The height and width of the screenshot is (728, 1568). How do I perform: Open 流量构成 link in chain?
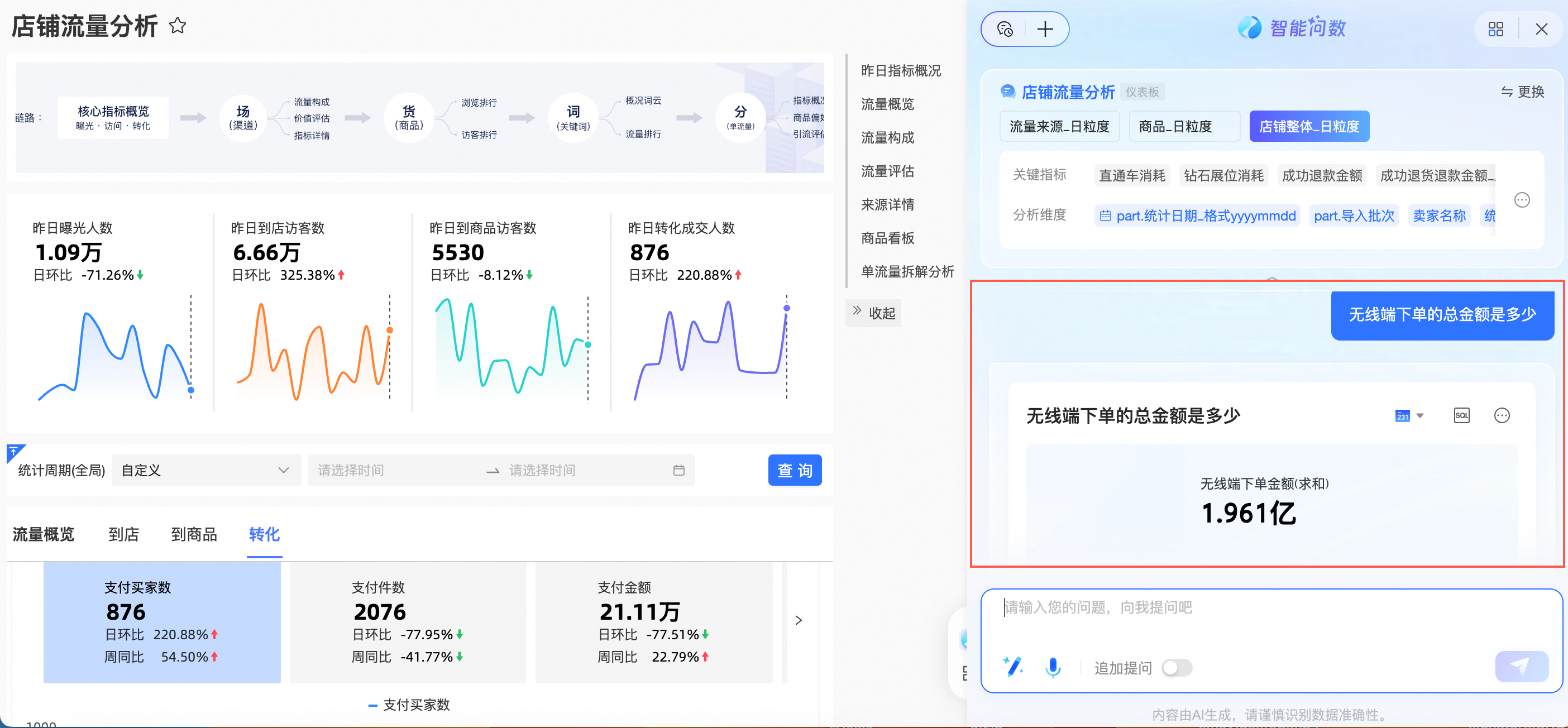[x=312, y=102]
